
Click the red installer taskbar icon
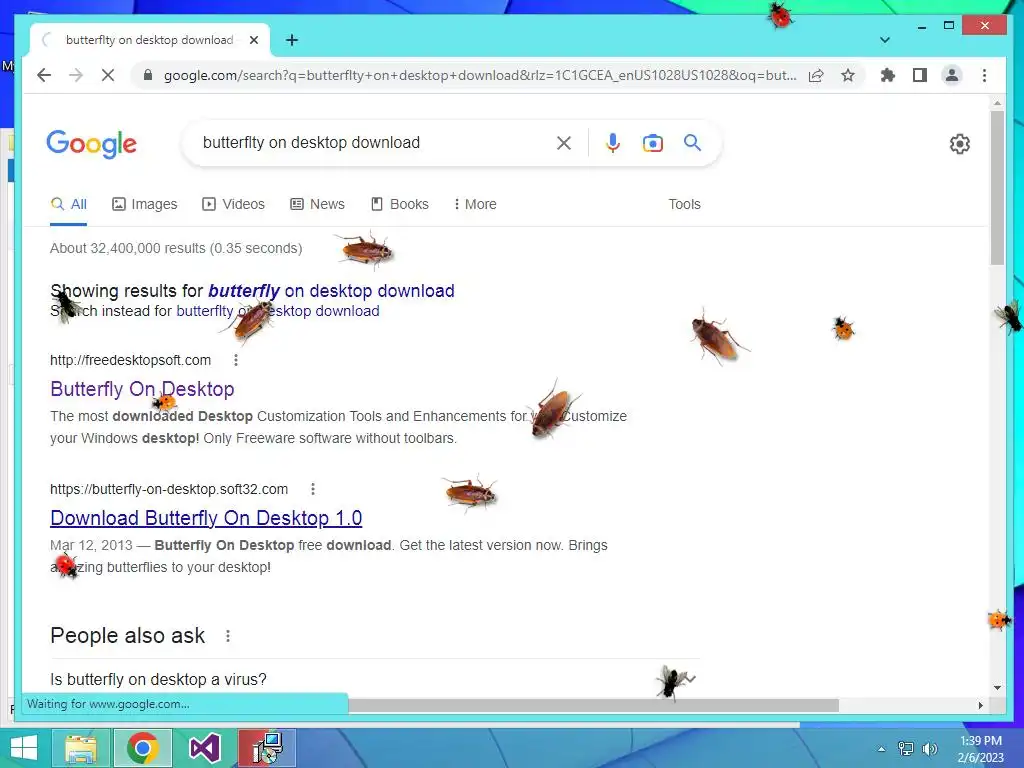267,748
